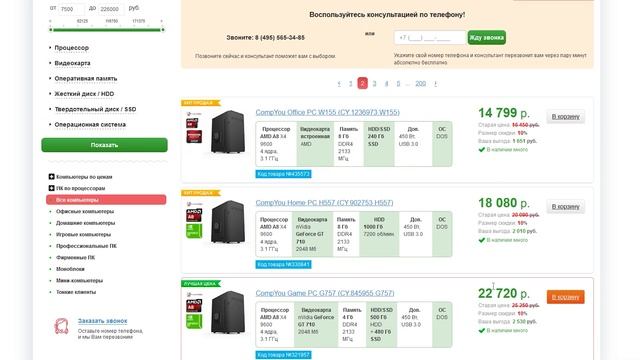Open the 'Моноблоки' category
The image size is (640, 360).
click(70, 269)
